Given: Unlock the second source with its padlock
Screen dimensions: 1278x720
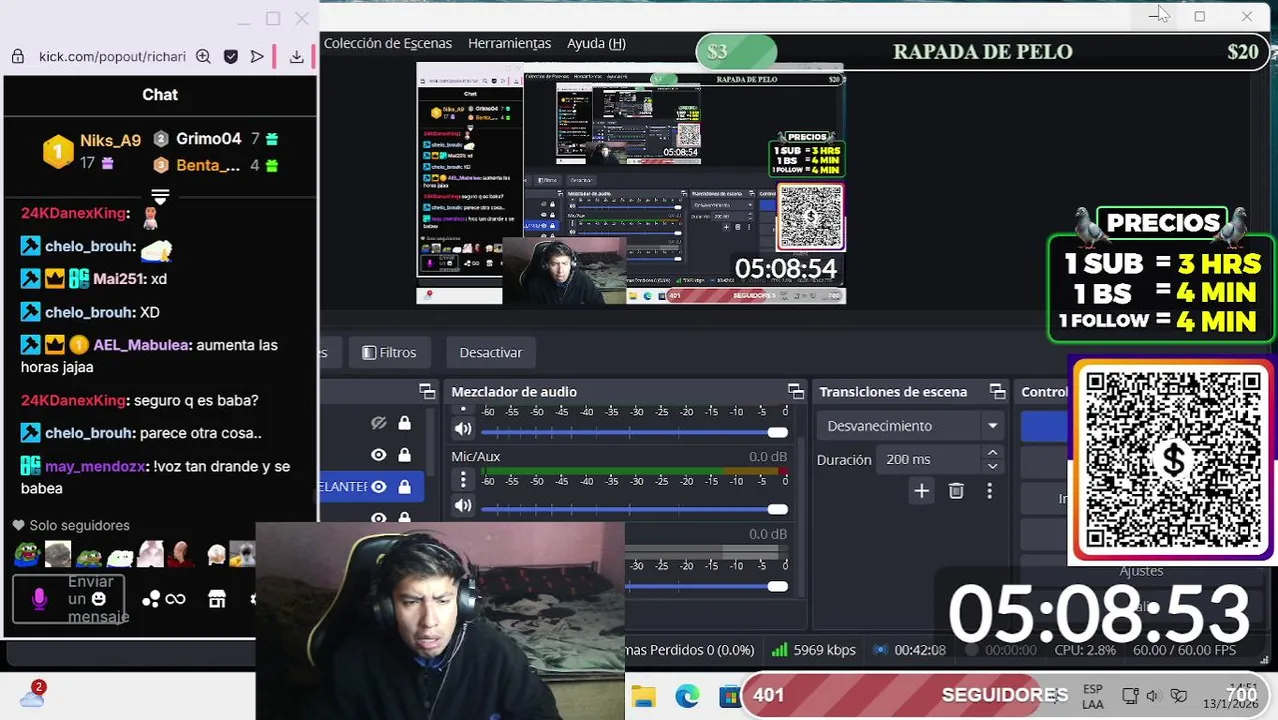Looking at the screenshot, I should 404,455.
